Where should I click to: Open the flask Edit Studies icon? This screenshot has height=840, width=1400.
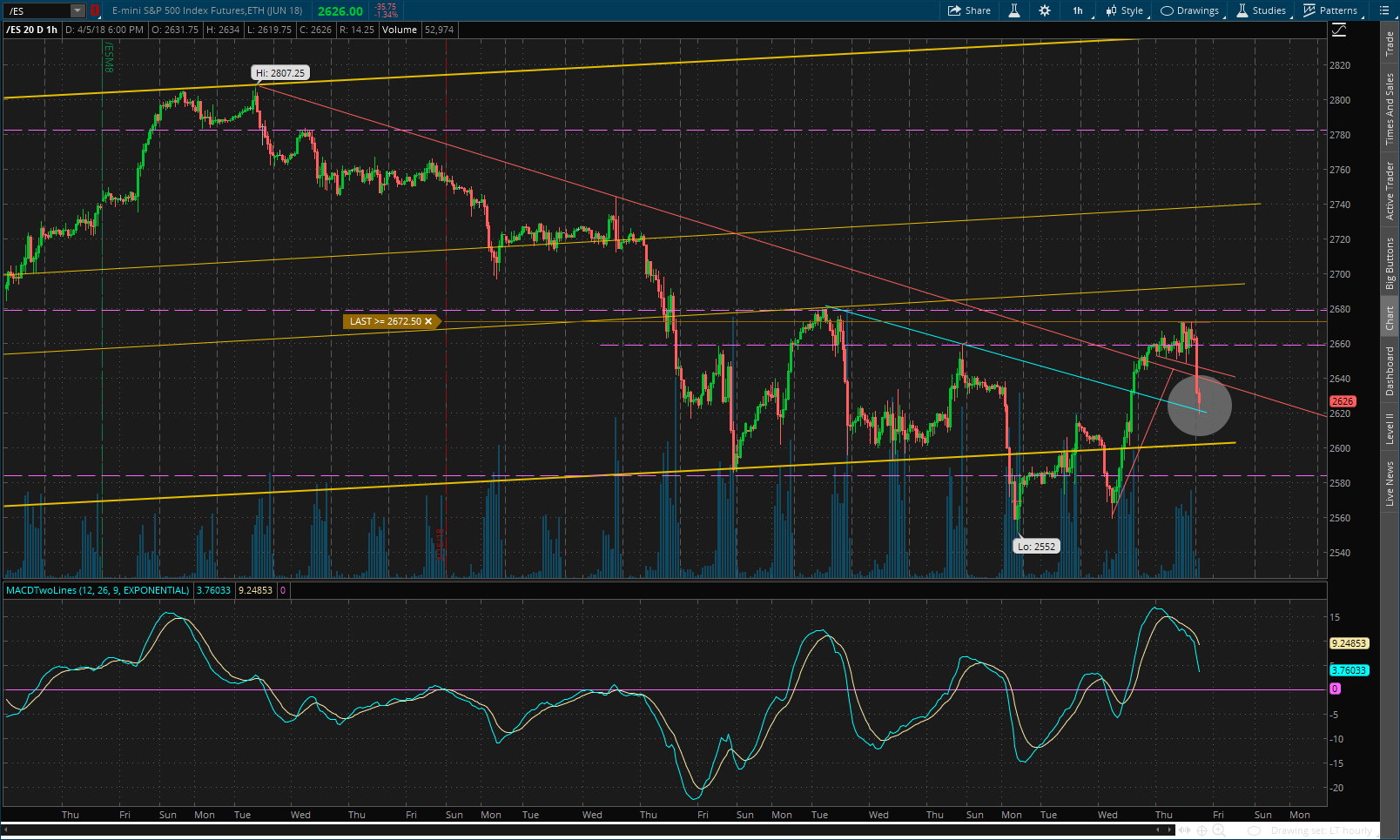point(1014,10)
